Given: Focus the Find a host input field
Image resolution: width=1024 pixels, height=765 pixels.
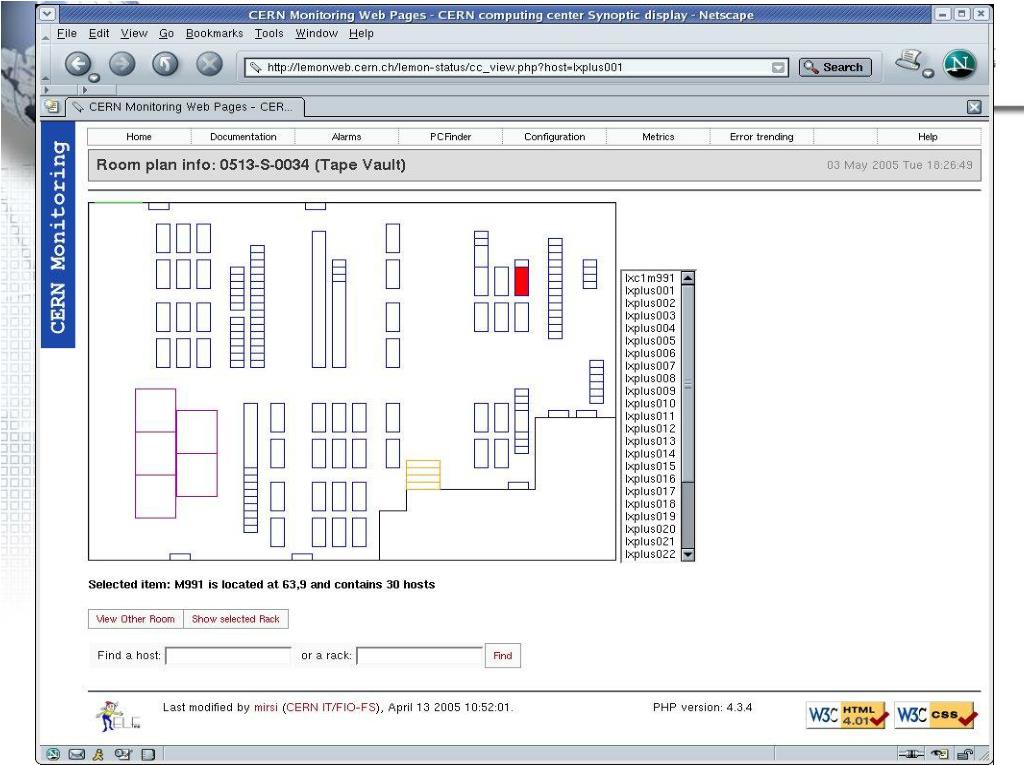Looking at the screenshot, I should (x=228, y=656).
